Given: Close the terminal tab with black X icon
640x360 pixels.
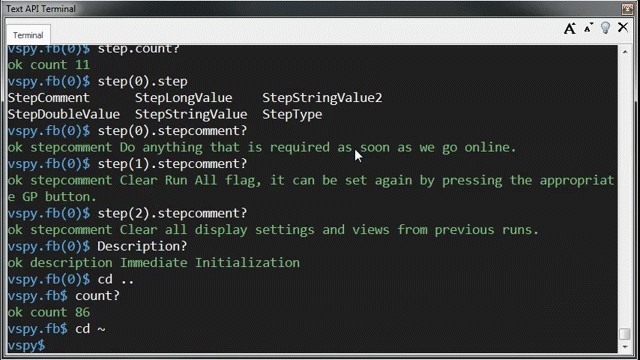Looking at the screenshot, I should pyautogui.click(x=623, y=27).
